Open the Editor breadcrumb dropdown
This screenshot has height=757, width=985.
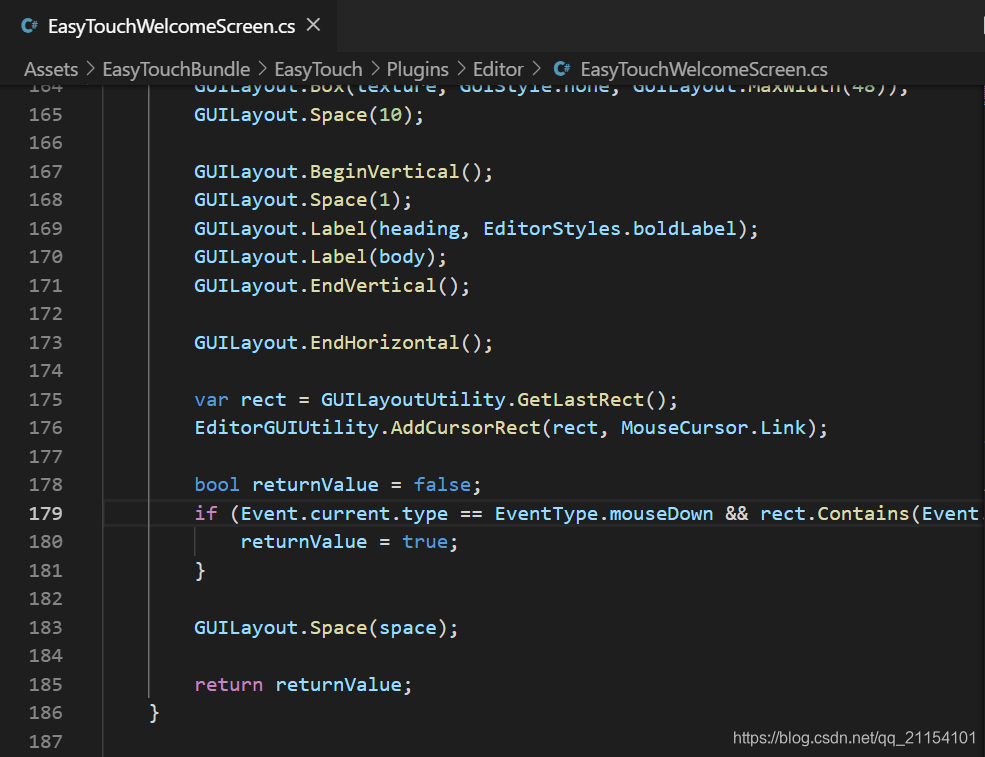pos(498,69)
